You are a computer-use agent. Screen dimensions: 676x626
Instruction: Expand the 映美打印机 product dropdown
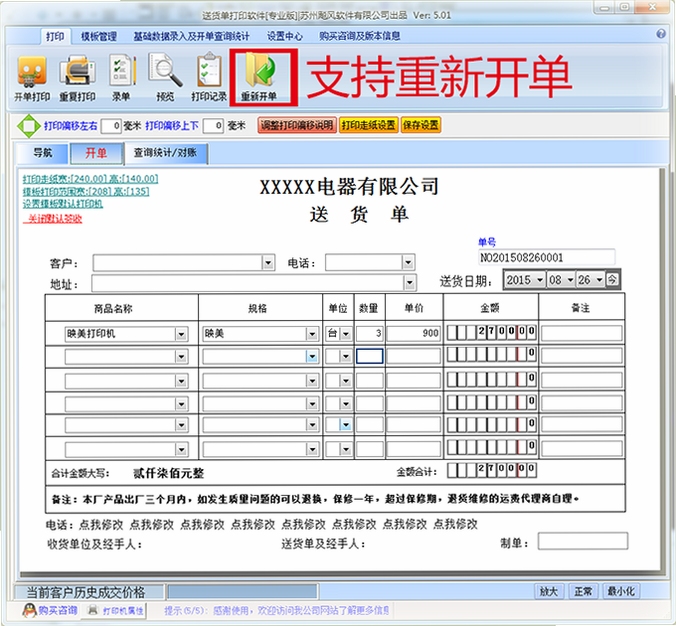click(182, 334)
